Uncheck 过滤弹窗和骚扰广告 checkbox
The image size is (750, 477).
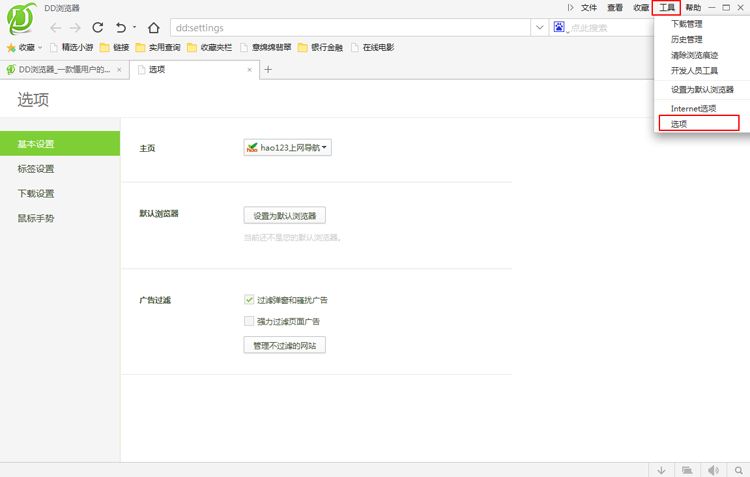click(x=249, y=300)
